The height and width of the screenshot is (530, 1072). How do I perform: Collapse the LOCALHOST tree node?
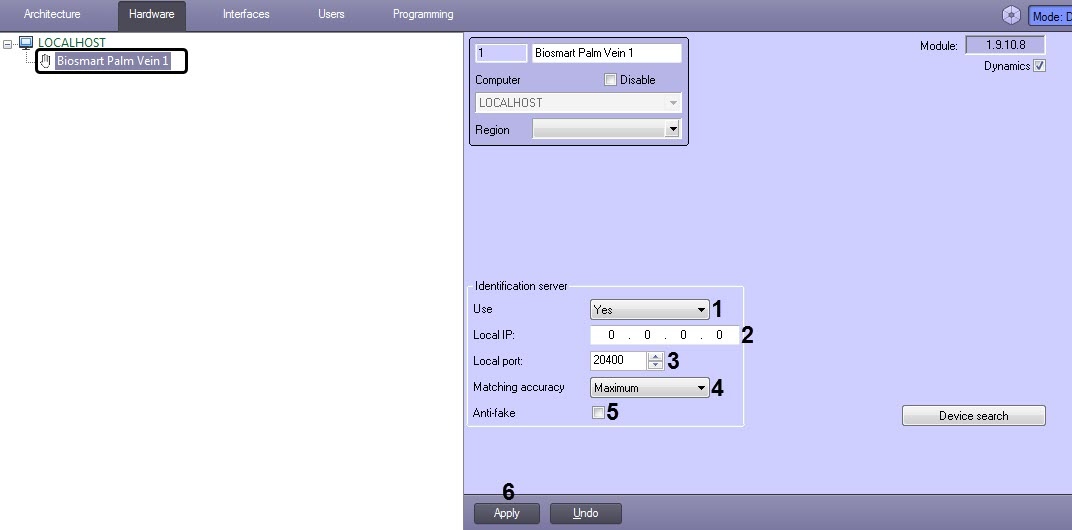pyautogui.click(x=8, y=43)
